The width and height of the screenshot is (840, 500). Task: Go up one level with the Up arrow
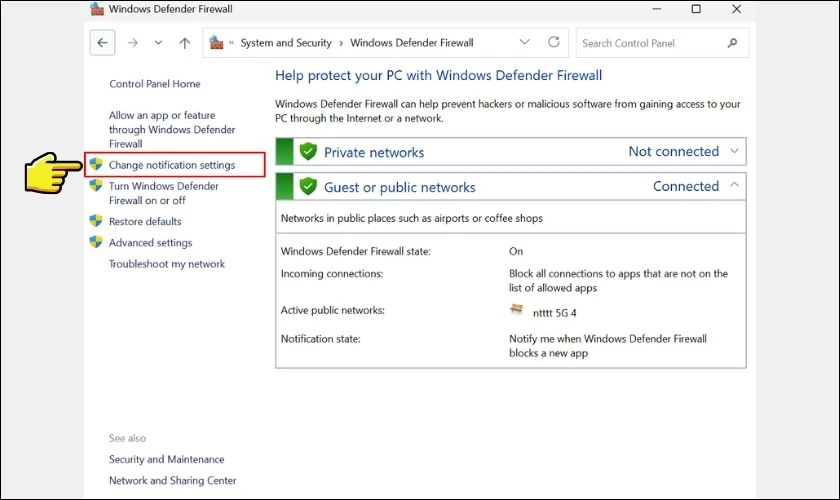click(x=184, y=43)
